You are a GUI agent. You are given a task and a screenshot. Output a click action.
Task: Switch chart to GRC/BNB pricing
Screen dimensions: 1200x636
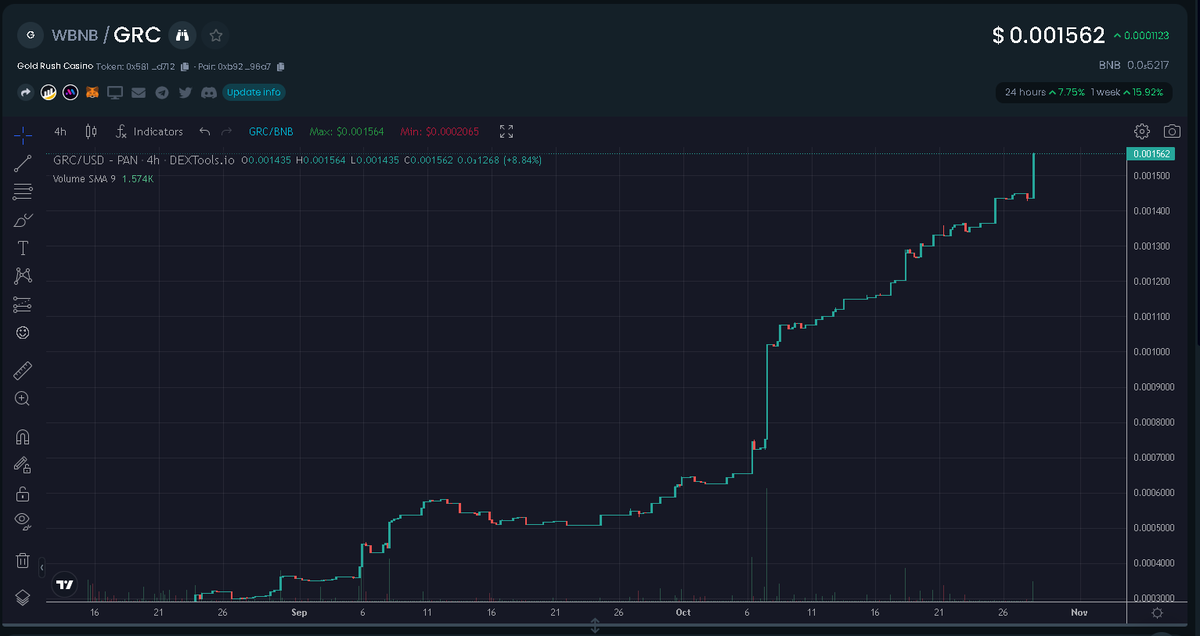pos(271,131)
